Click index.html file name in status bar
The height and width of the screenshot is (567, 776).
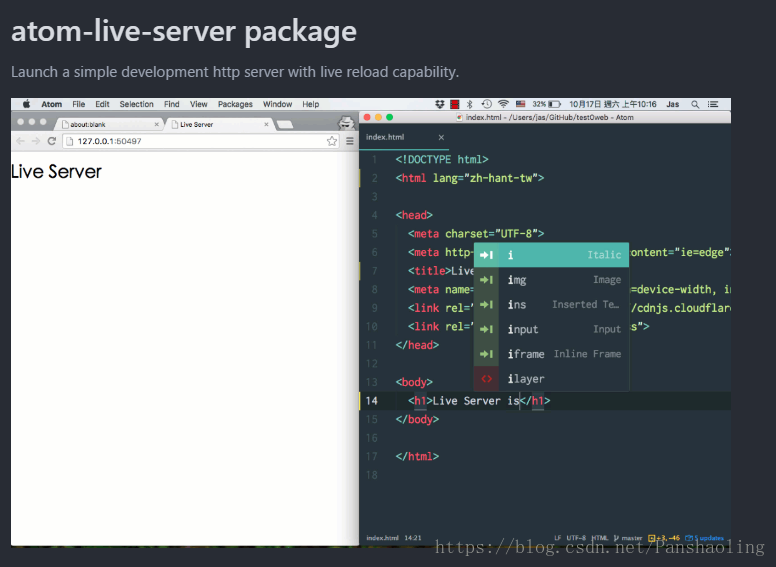(382, 538)
